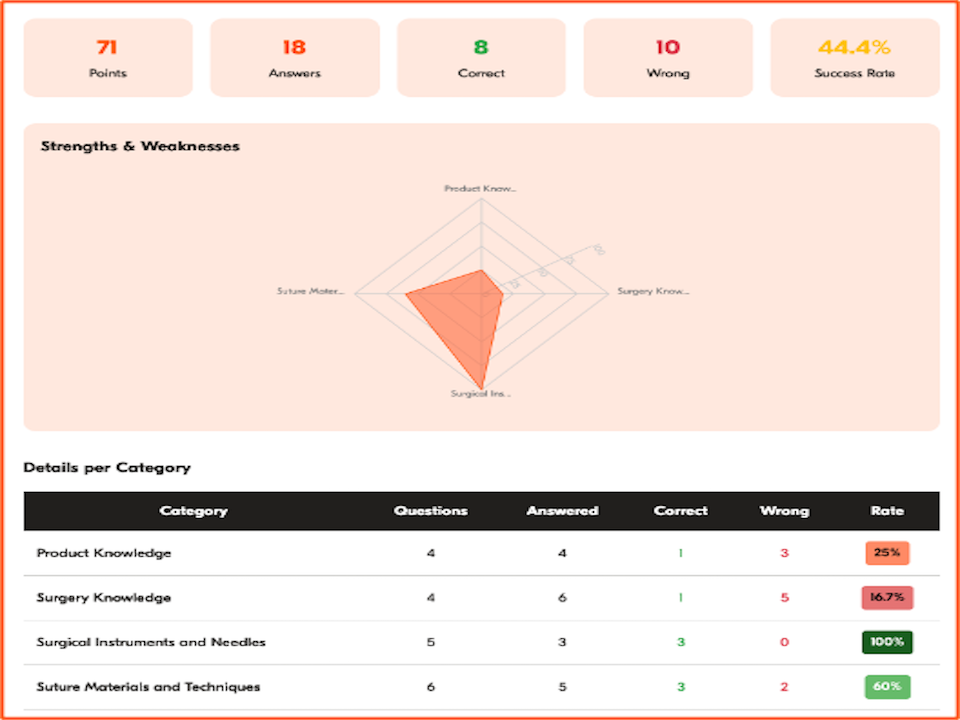Click Surgical Instruments row's Questions value 5

[431, 642]
